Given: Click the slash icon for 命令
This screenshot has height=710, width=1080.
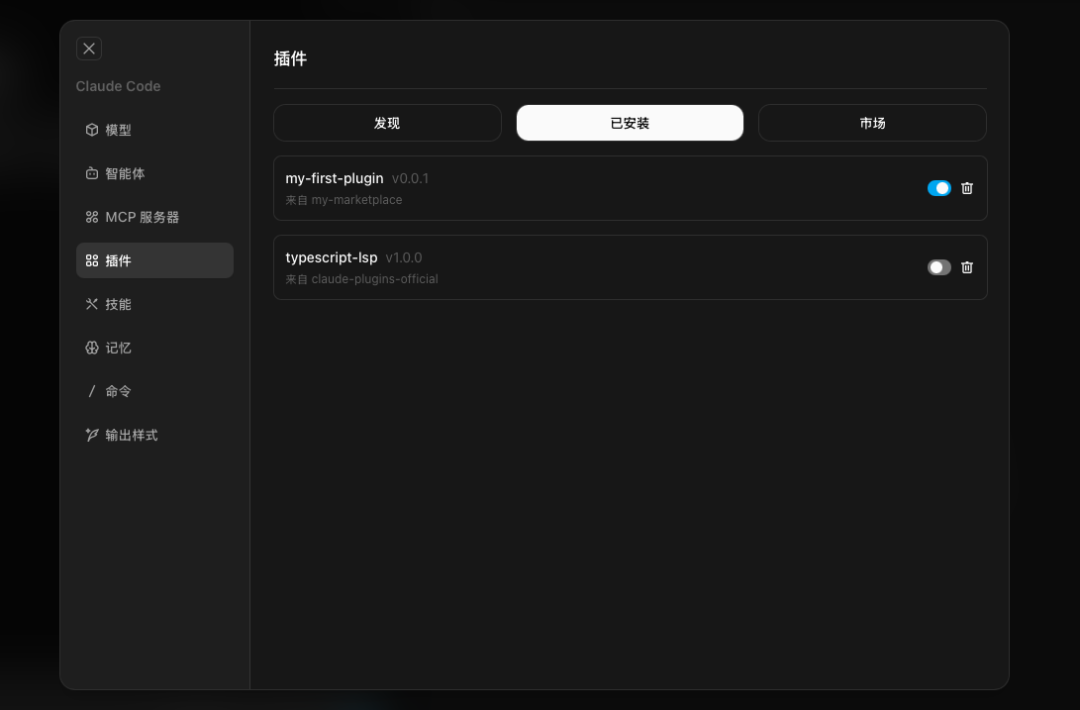Looking at the screenshot, I should point(92,391).
